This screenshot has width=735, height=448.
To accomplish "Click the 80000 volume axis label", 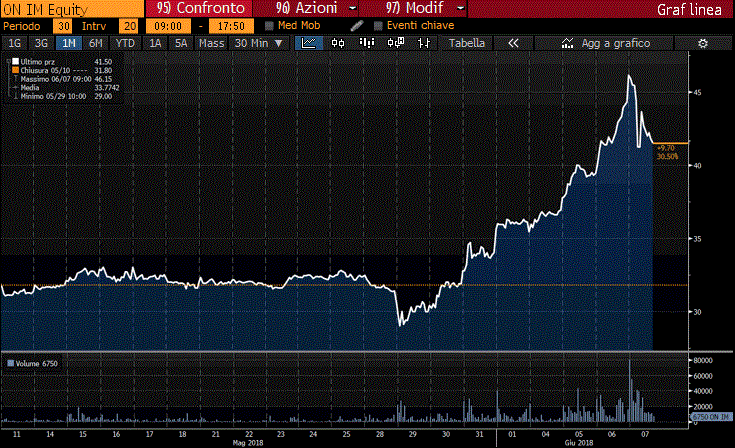I will tap(703, 360).
